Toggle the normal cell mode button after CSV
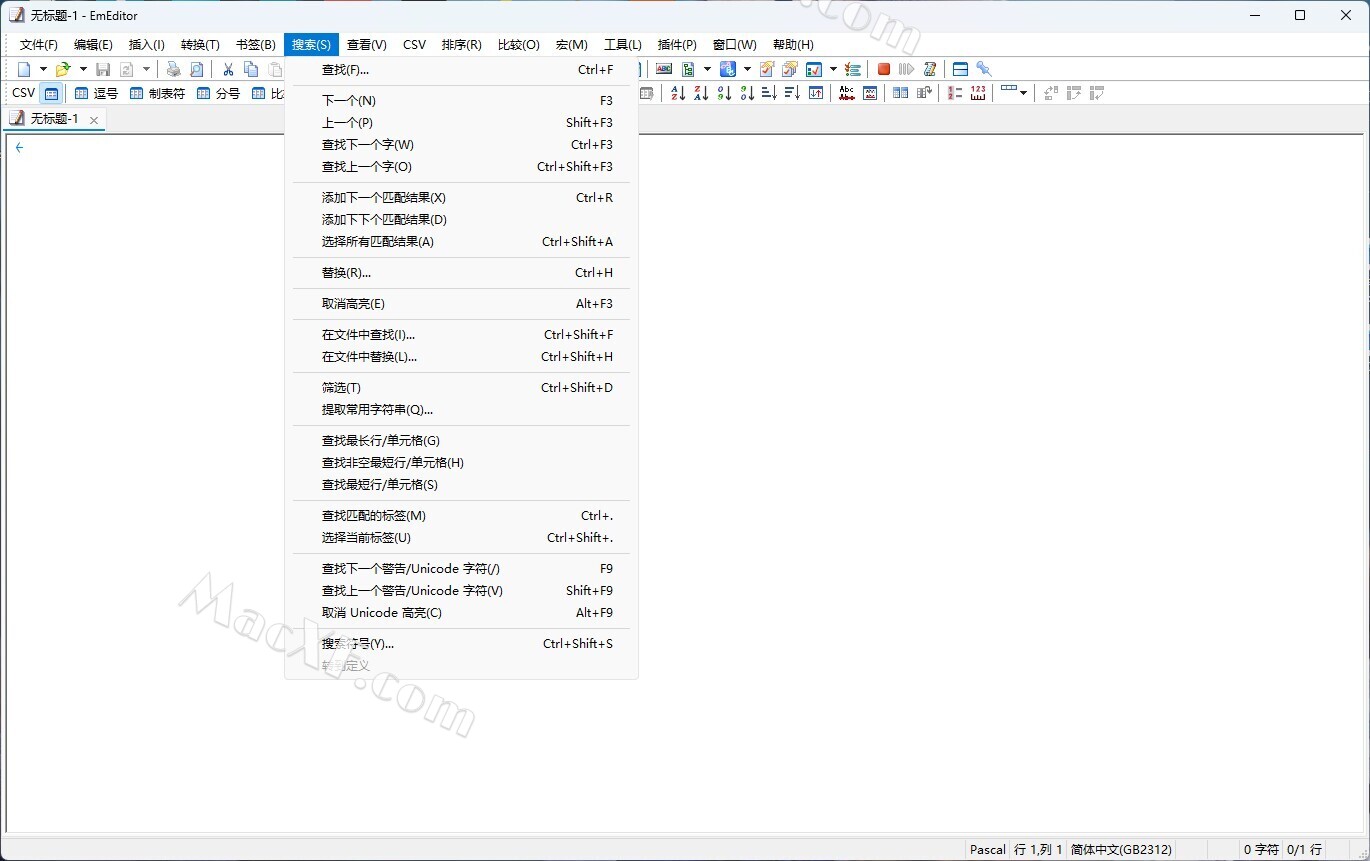The image size is (1370, 861). click(52, 93)
